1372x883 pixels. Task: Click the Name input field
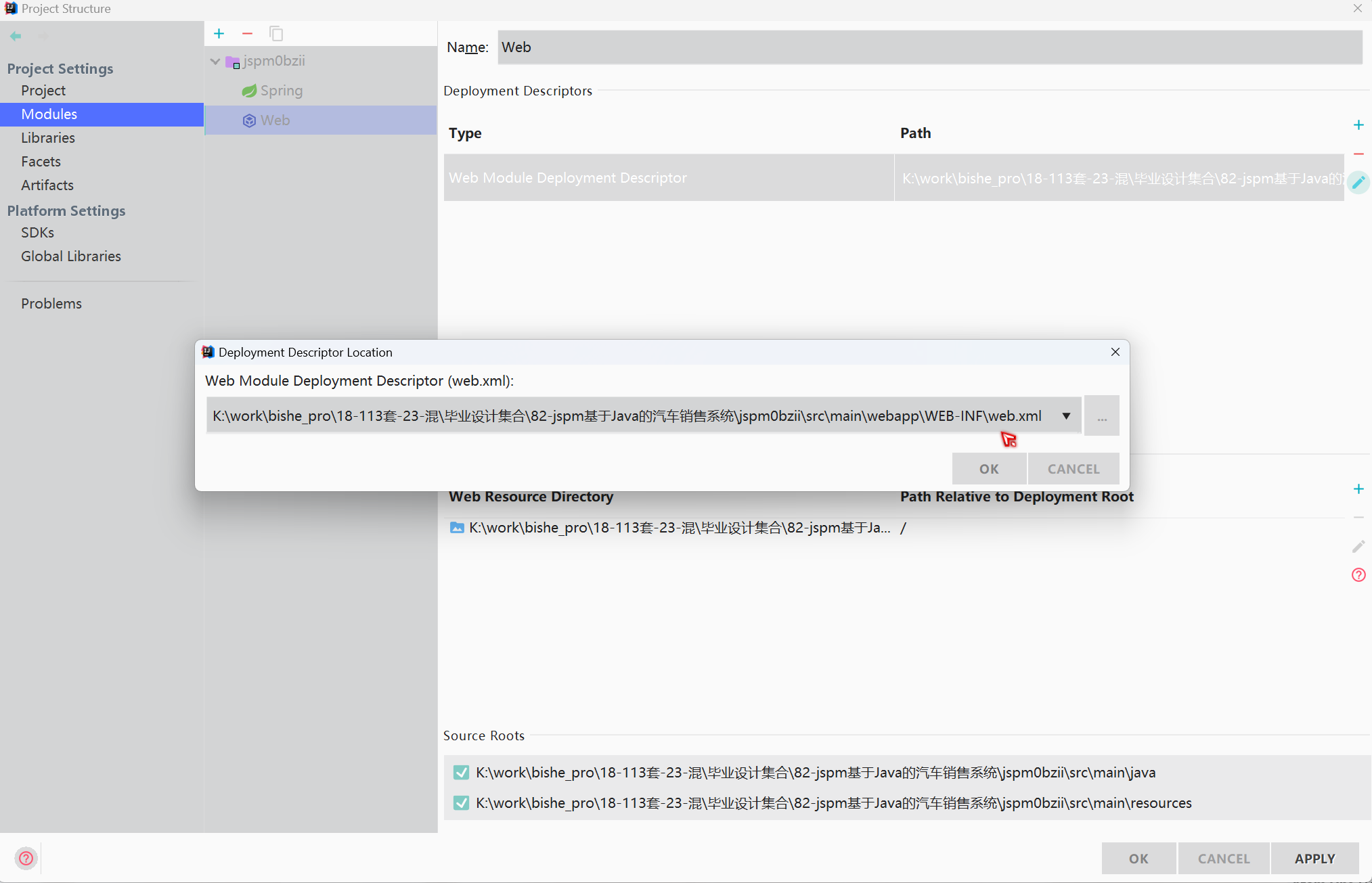coord(929,47)
